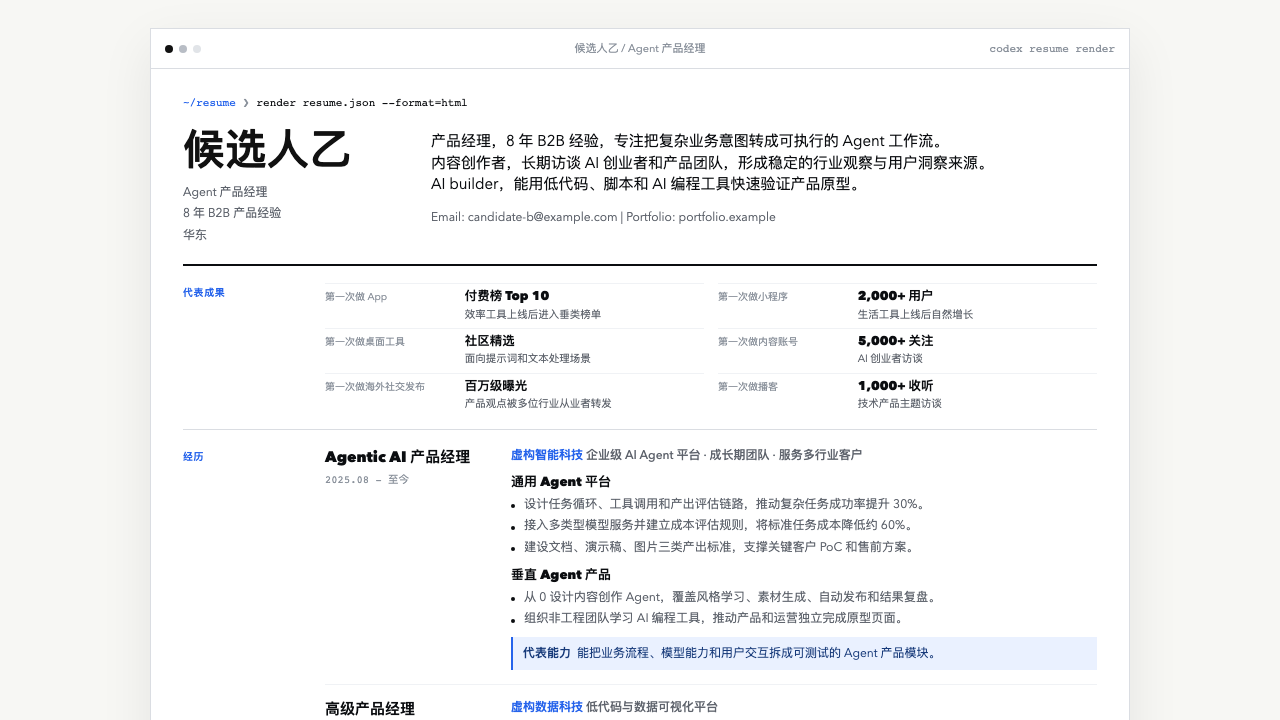
Task: Click the 第一次做内容账号 label
Action: (x=758, y=342)
